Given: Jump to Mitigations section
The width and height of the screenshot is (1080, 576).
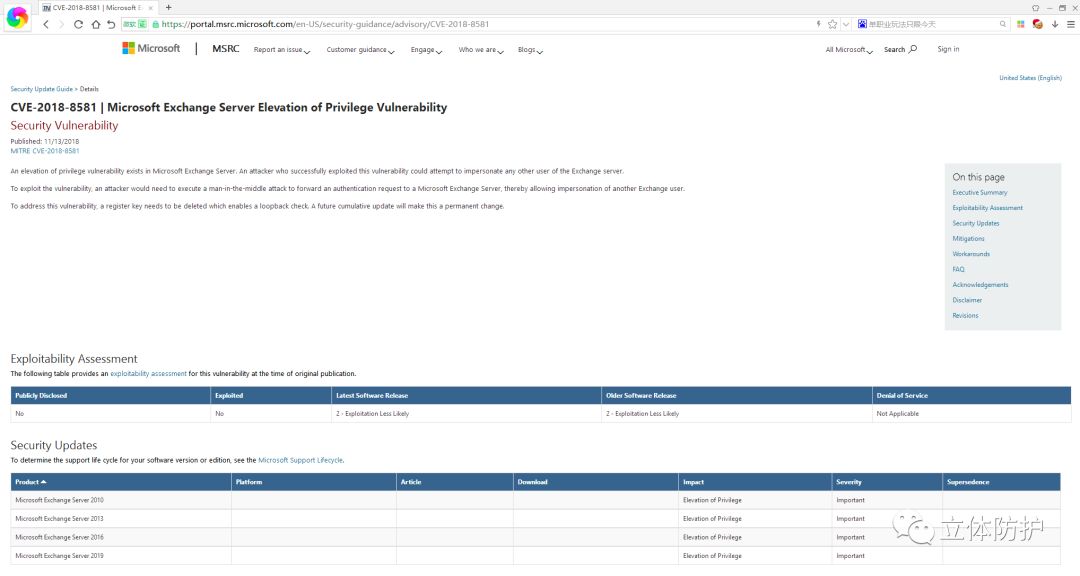Looking at the screenshot, I should (x=968, y=238).
